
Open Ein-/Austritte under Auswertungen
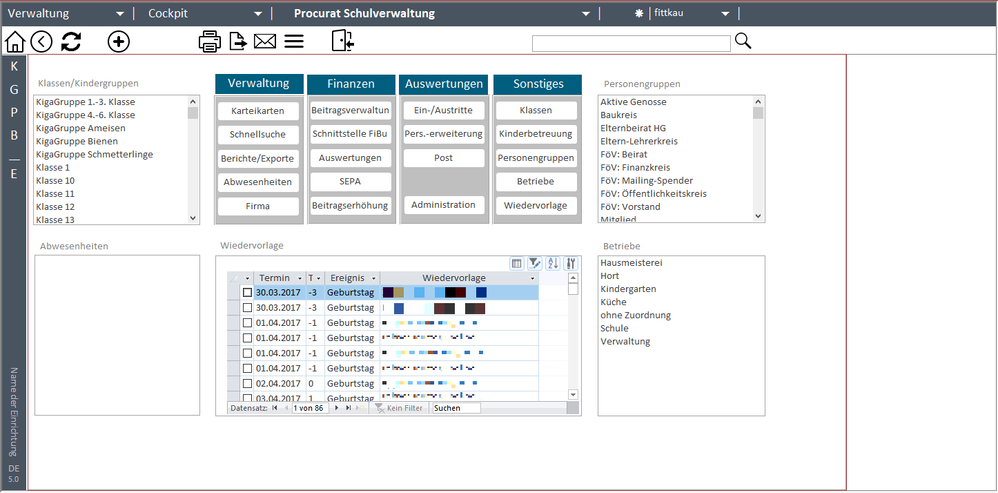[444, 111]
